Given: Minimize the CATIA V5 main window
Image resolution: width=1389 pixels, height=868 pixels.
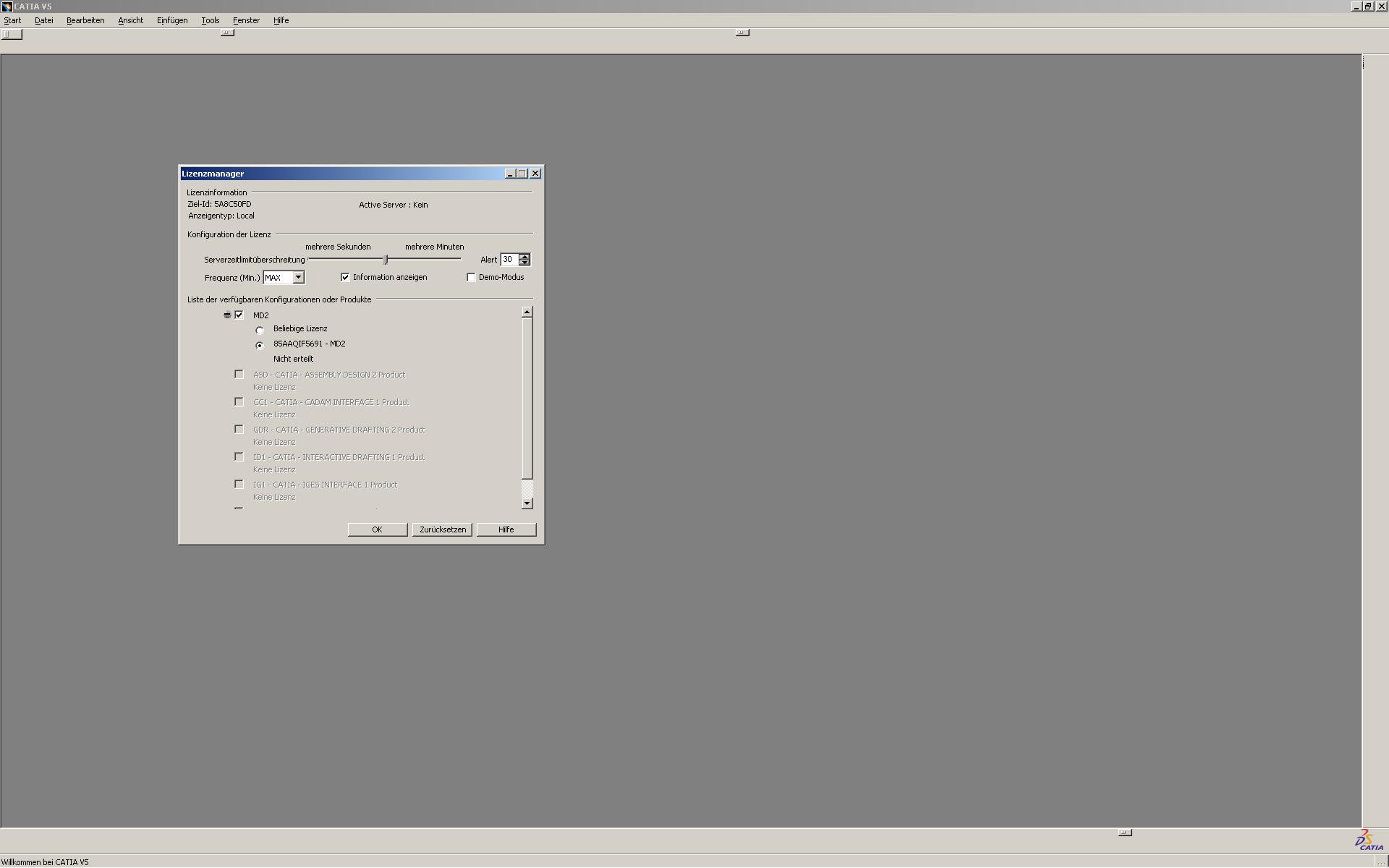Looking at the screenshot, I should tap(1356, 6).
